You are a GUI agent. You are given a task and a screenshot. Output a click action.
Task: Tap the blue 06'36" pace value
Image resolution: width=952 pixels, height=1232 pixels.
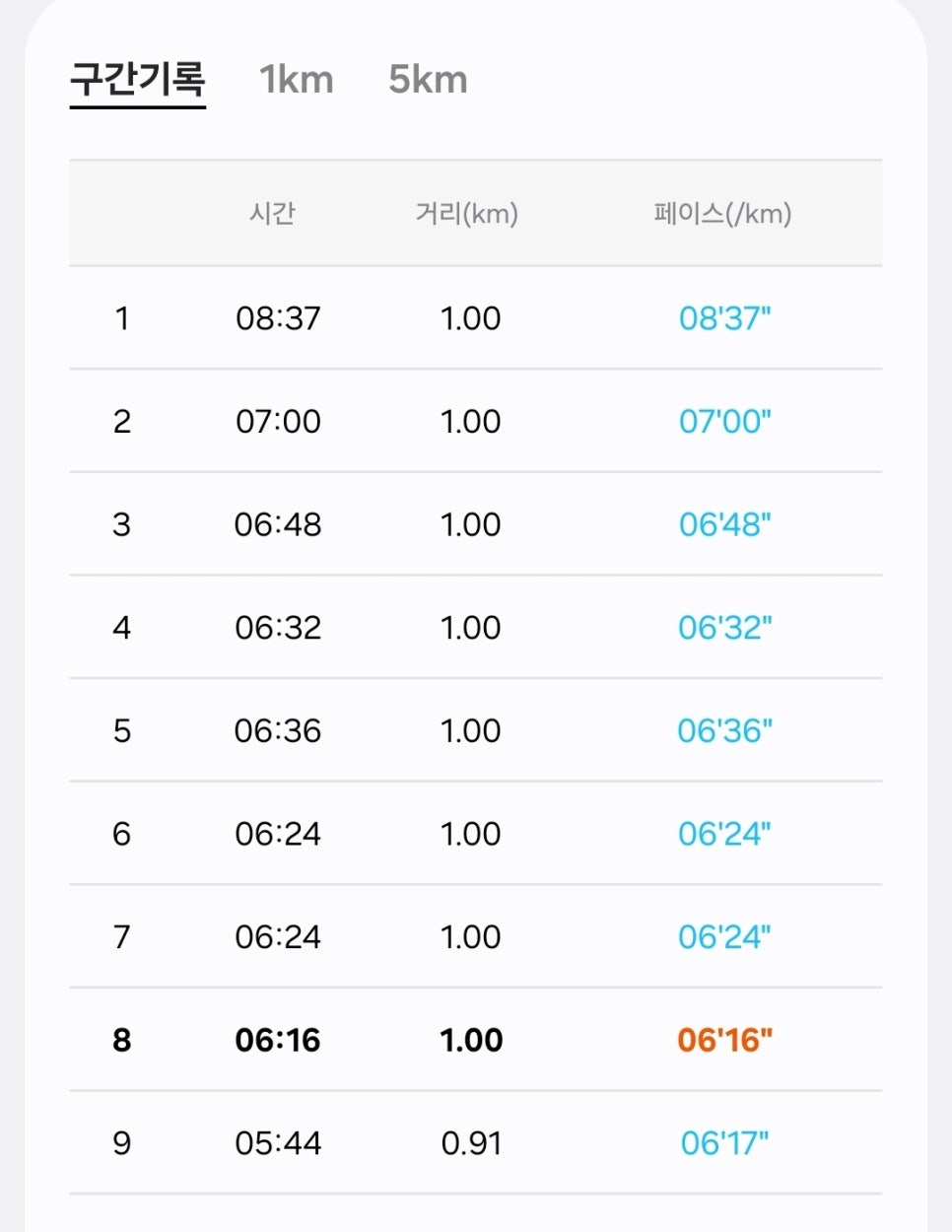pyautogui.click(x=725, y=730)
